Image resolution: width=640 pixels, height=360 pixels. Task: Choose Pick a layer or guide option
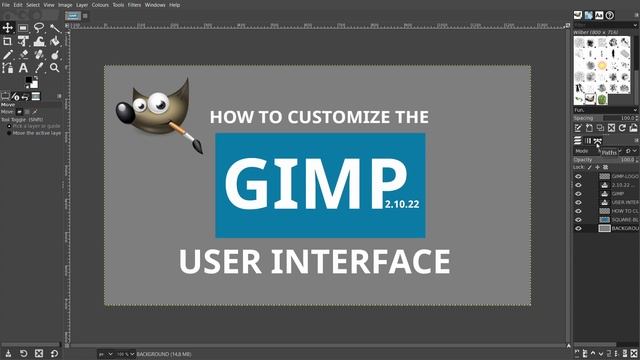tap(34, 126)
